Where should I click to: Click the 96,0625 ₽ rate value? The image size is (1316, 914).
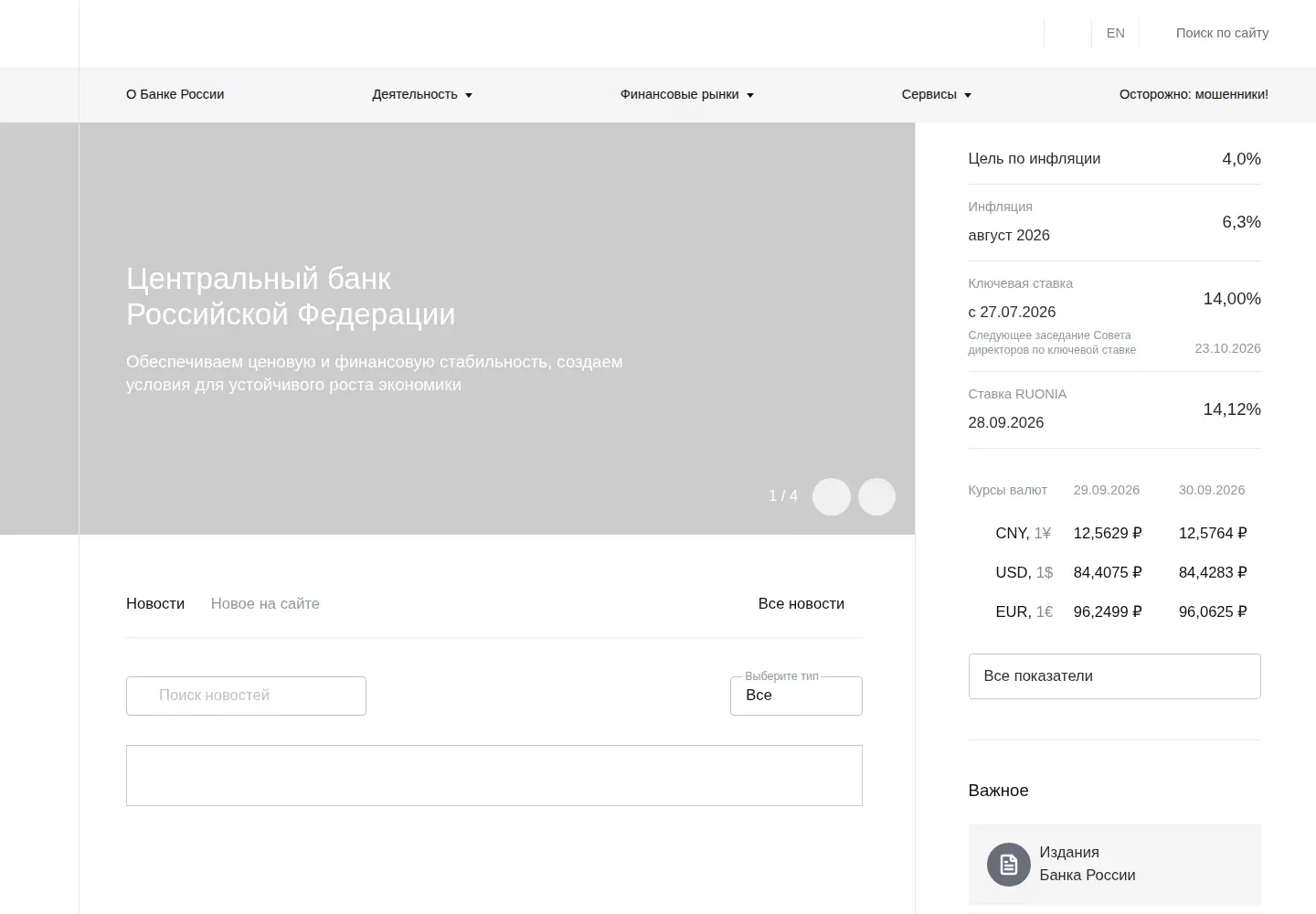click(1213, 611)
